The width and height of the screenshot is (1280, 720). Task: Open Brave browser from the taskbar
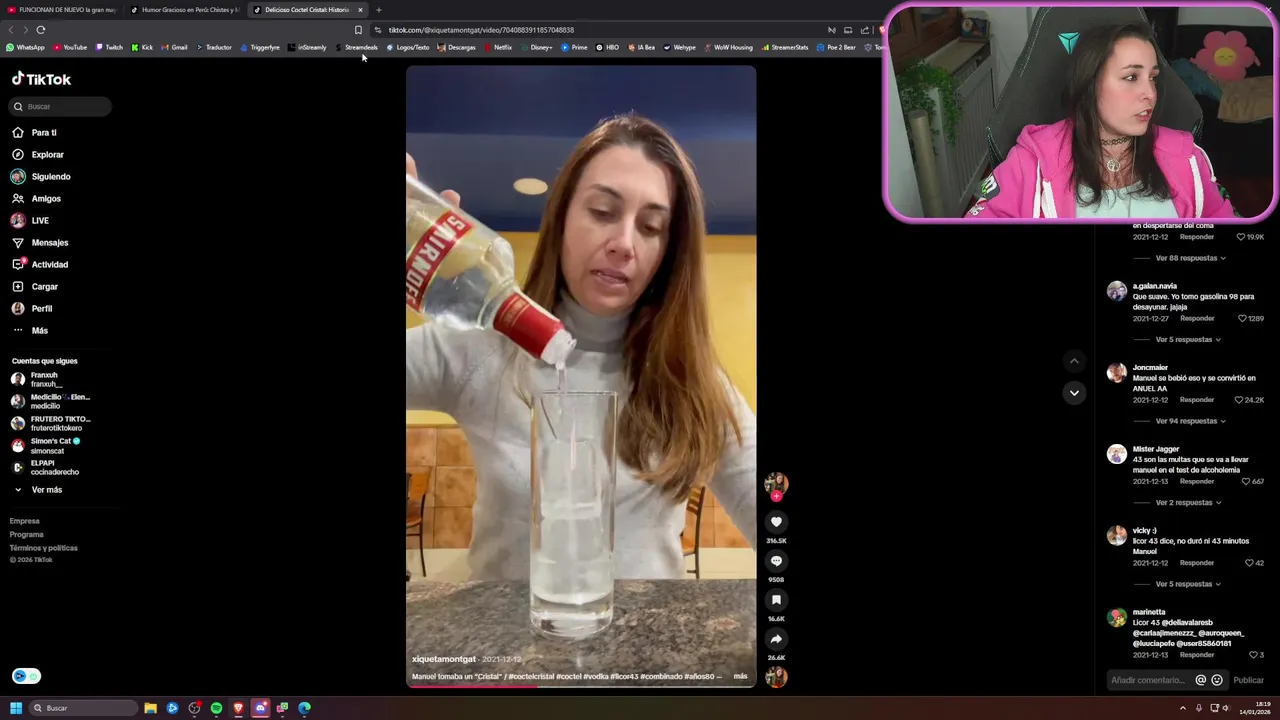pos(238,708)
